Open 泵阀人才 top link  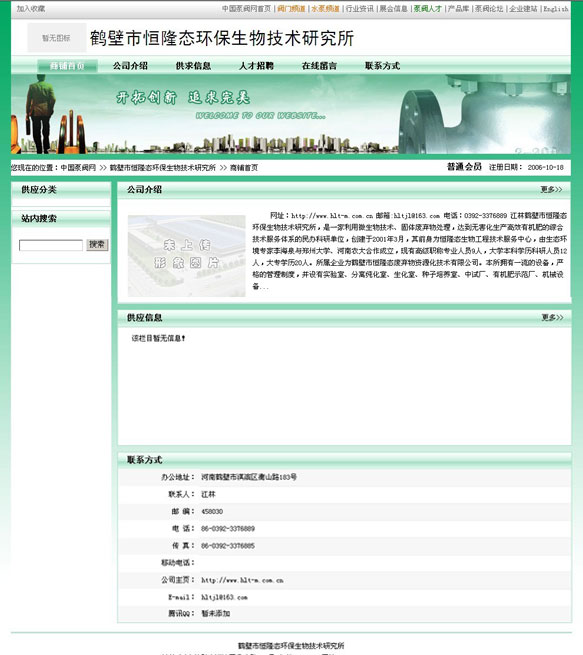428,8
